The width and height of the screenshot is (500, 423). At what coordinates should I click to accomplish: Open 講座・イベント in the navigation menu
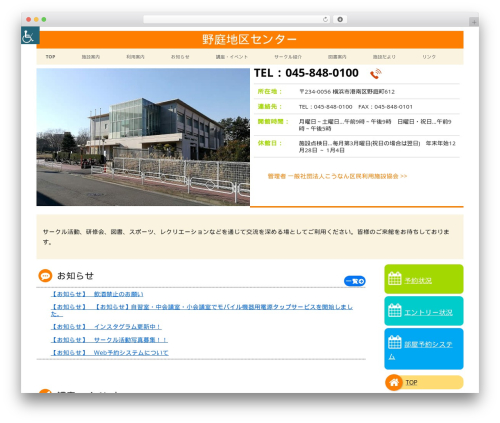point(232,57)
